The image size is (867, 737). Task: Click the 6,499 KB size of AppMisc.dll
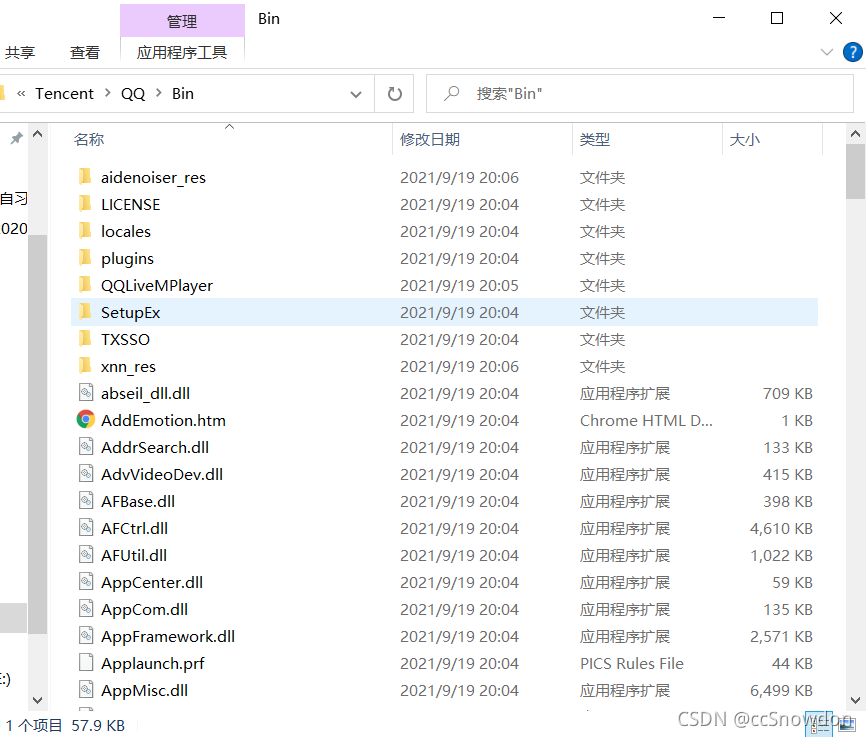click(781, 691)
